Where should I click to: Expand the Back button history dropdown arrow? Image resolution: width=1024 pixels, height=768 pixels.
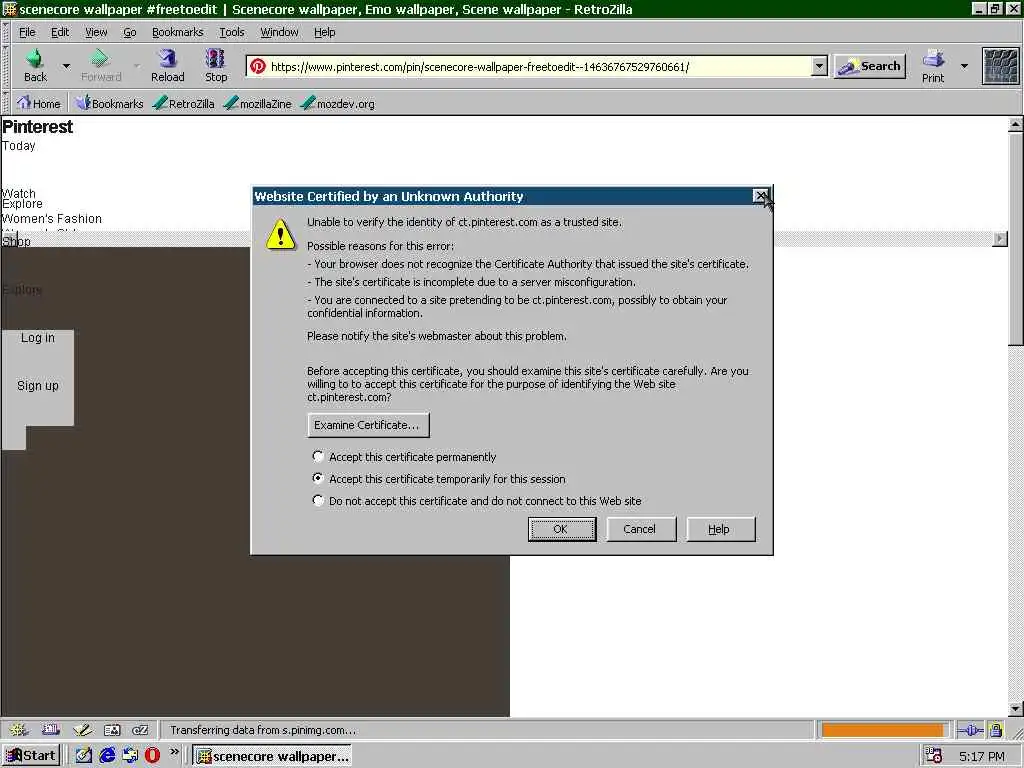coord(66,66)
